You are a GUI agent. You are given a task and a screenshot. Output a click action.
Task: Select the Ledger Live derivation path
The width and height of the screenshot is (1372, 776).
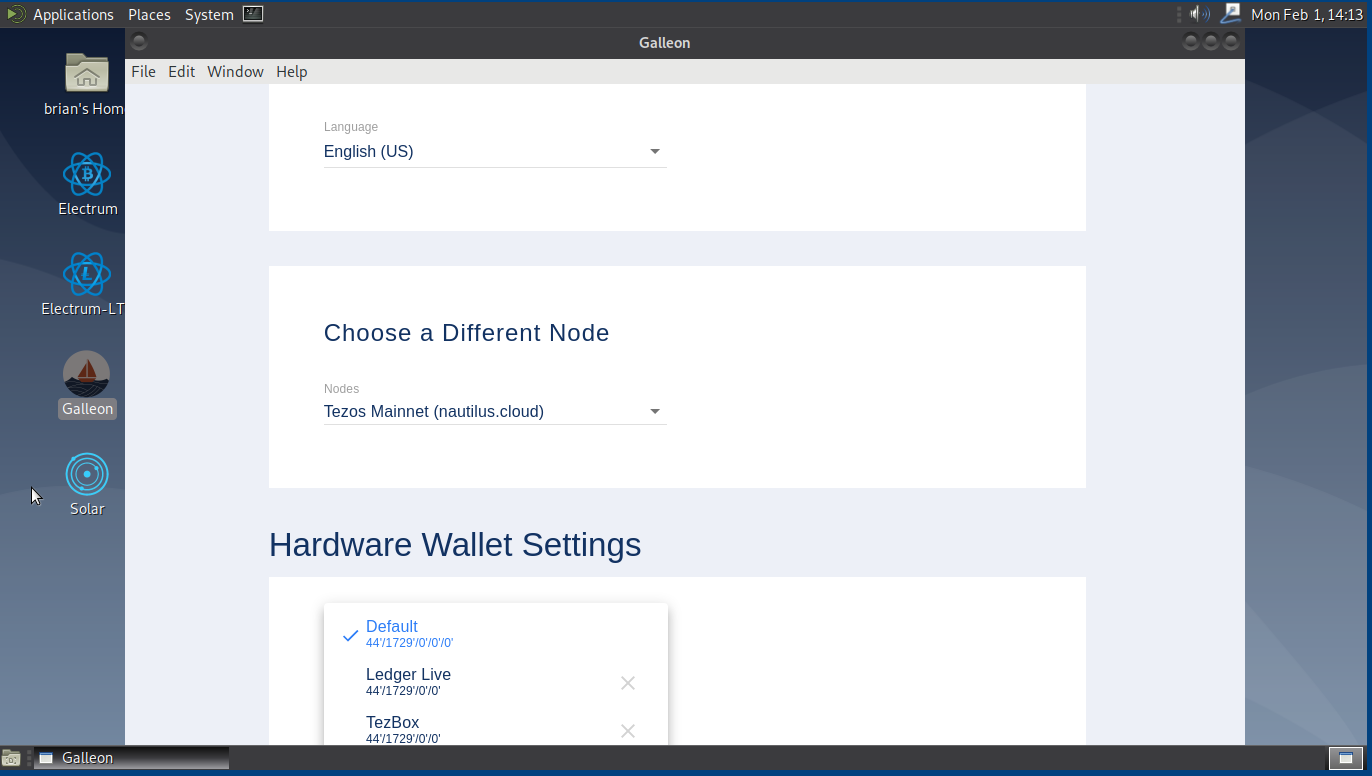(x=496, y=683)
